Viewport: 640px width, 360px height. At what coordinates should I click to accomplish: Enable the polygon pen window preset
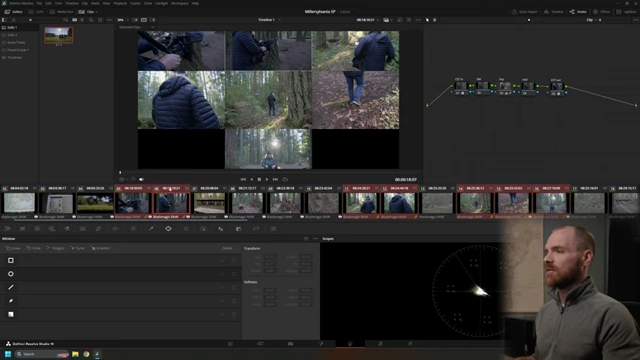pyautogui.click(x=11, y=287)
